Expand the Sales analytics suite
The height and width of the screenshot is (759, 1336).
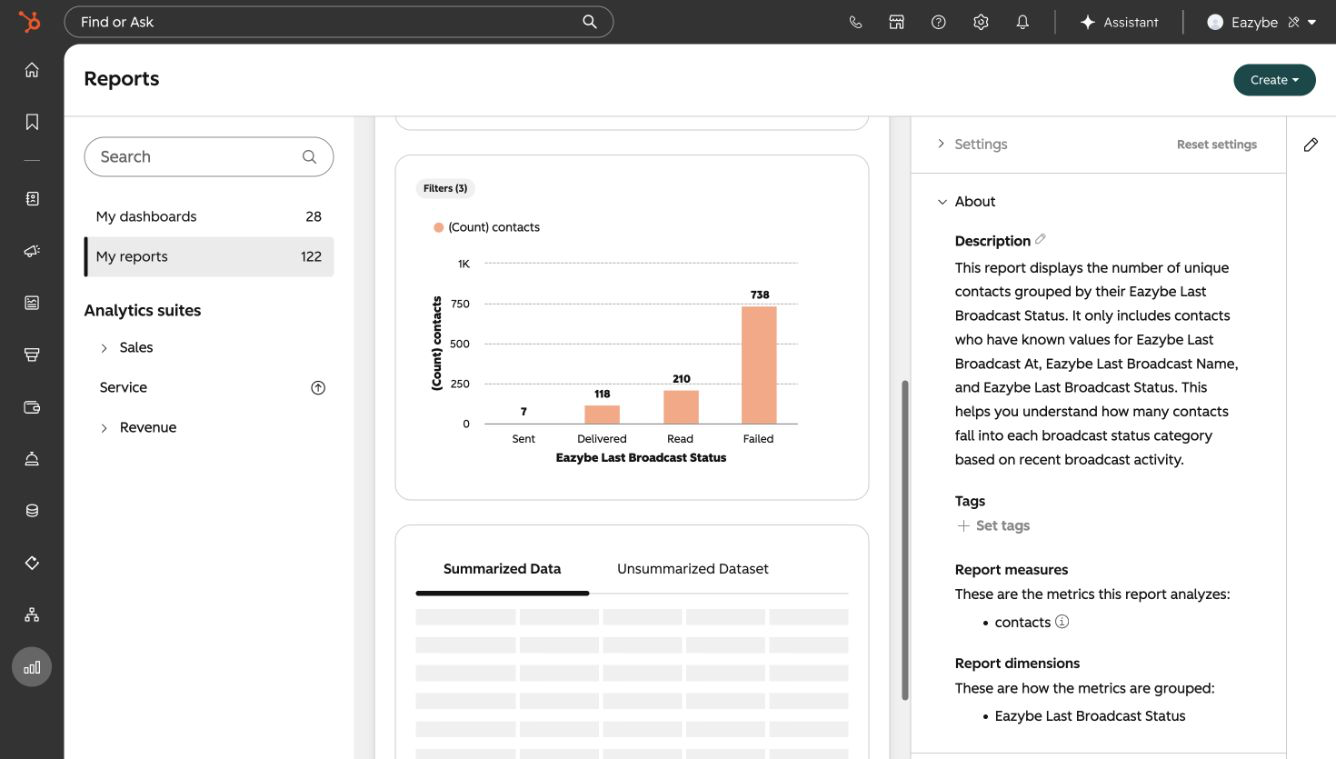pyautogui.click(x=104, y=348)
